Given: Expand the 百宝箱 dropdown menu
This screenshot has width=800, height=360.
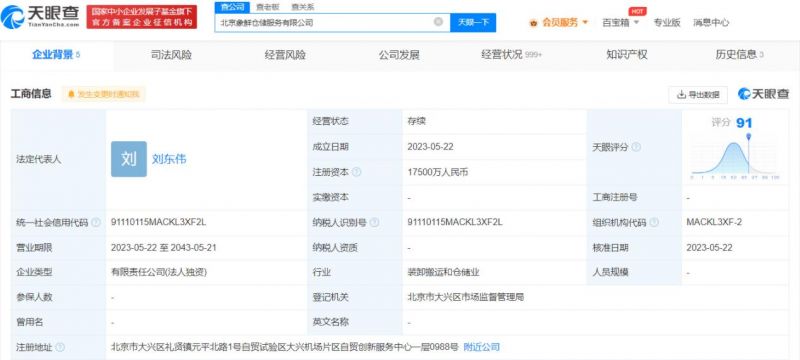Looking at the screenshot, I should coord(620,22).
